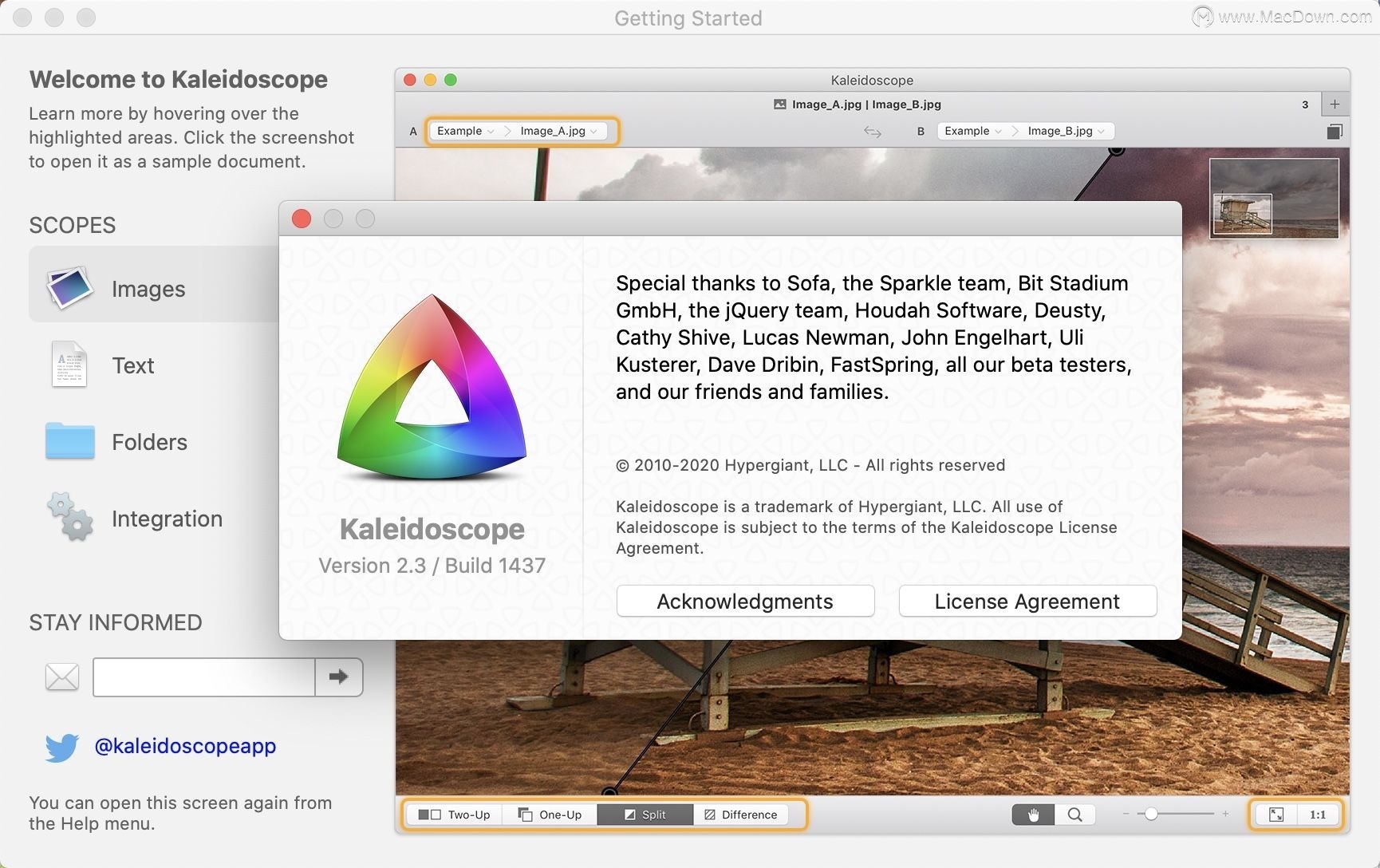Open the License Agreement button

pos(1027,601)
